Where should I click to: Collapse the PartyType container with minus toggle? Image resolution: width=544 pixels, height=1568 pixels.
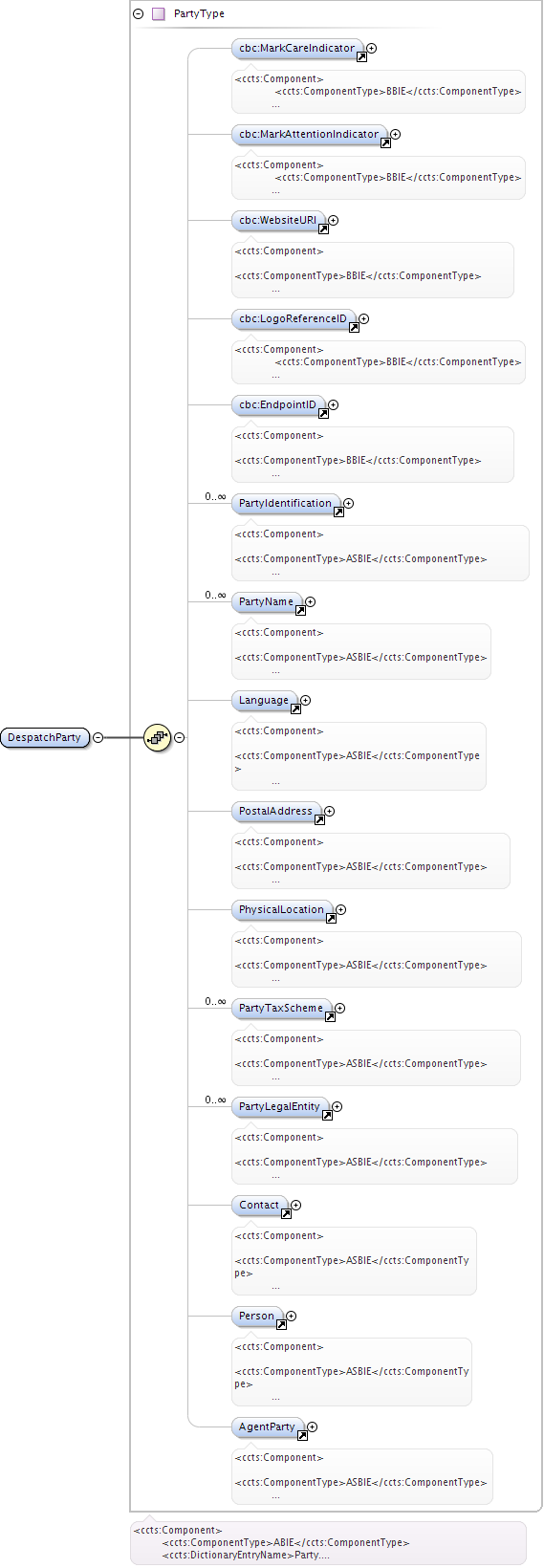(x=139, y=14)
